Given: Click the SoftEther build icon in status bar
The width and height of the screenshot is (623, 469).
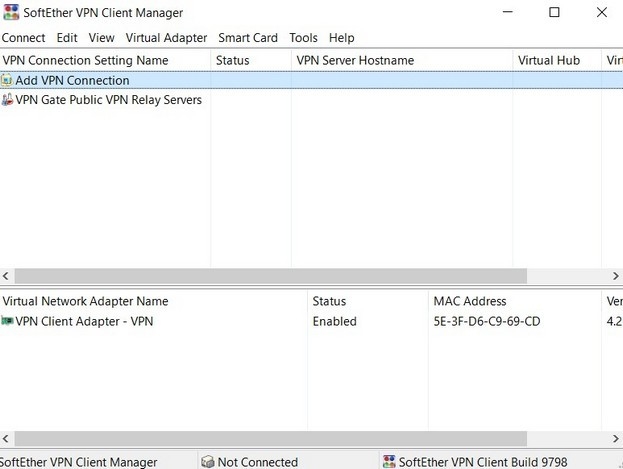Looking at the screenshot, I should (389, 461).
